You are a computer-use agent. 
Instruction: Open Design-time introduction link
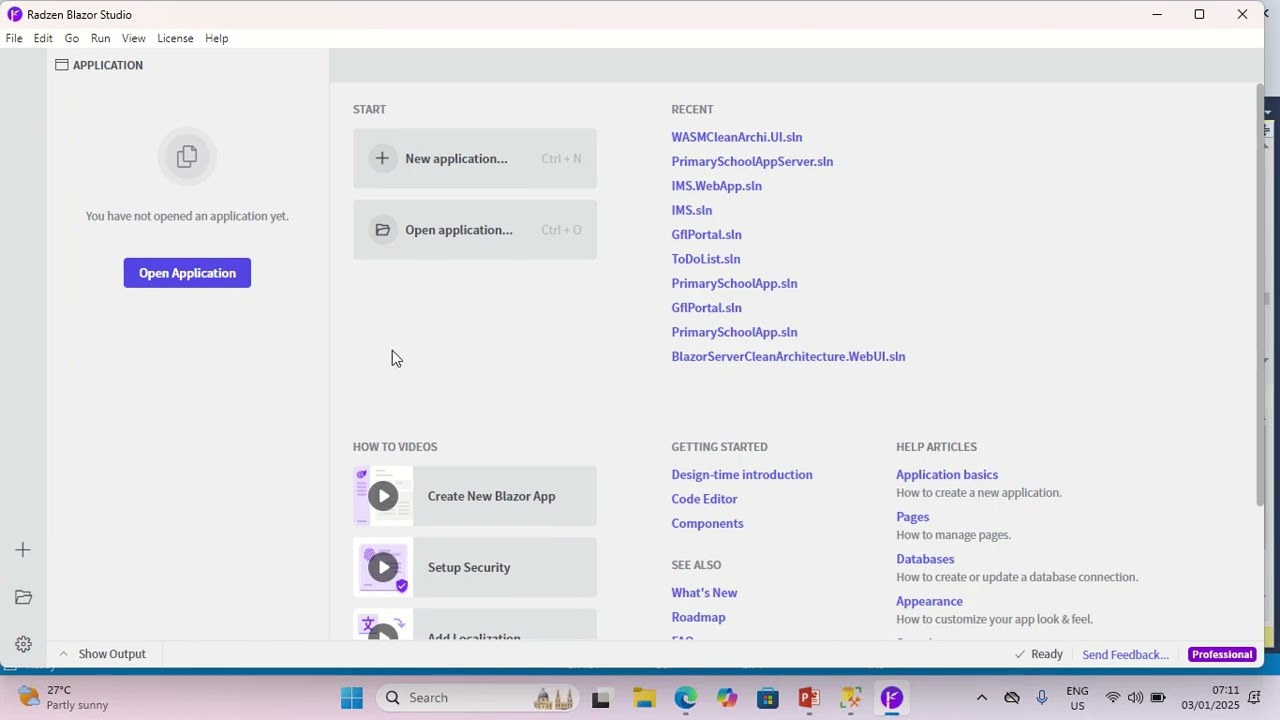[742, 475]
